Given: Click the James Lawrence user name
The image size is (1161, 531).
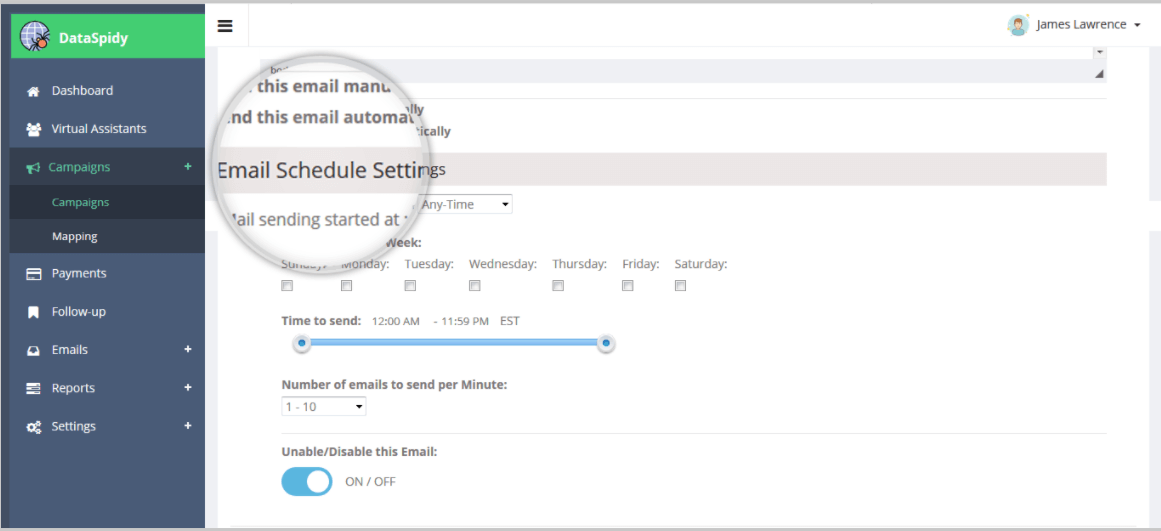Looking at the screenshot, I should [1081, 25].
